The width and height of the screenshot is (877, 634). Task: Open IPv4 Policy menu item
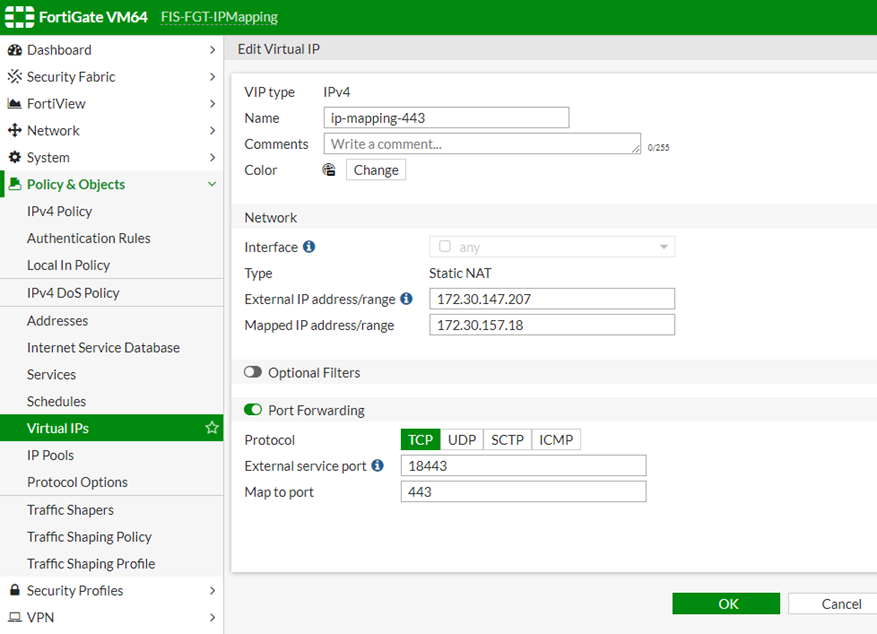(x=59, y=212)
